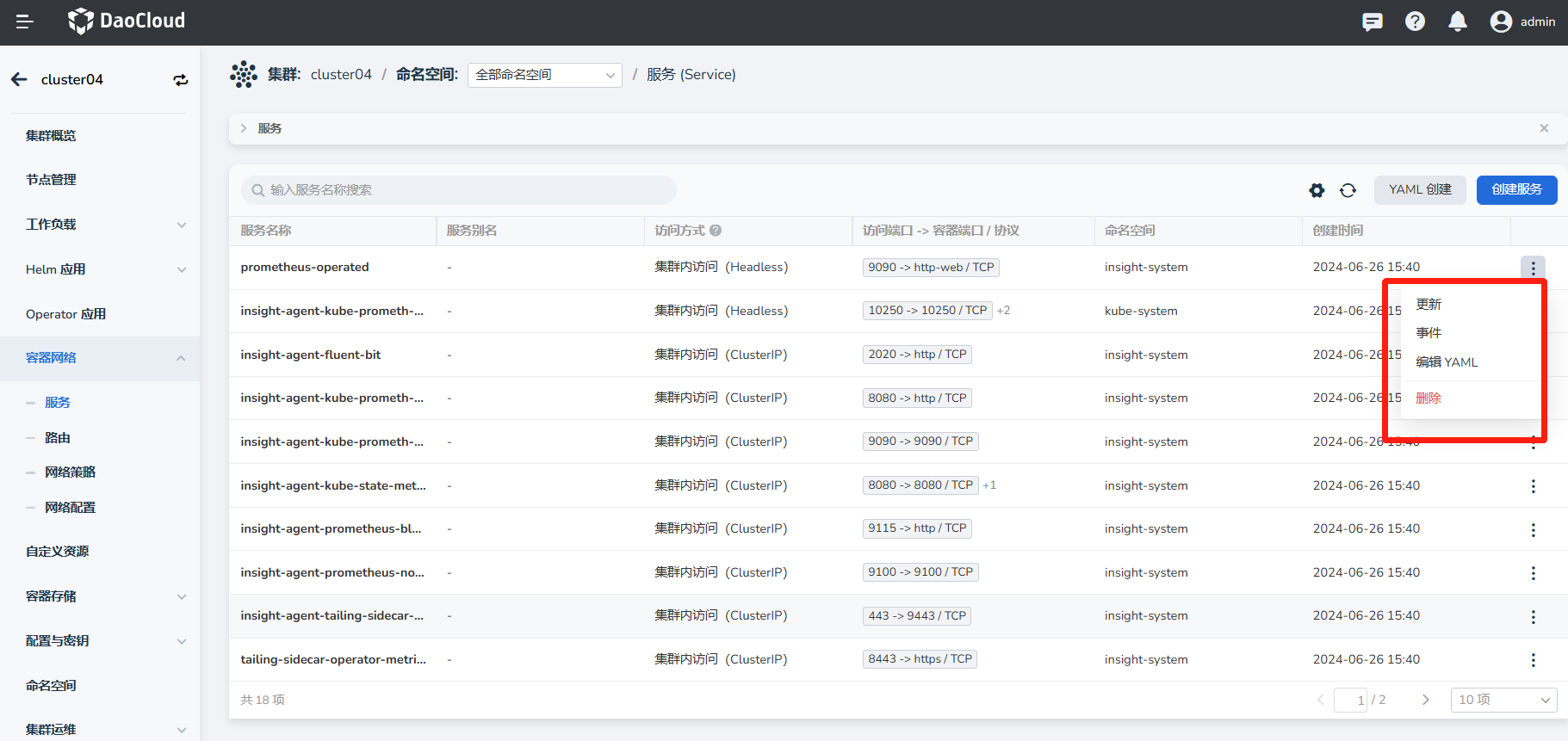Go back using the left arrow
This screenshot has height=741, width=1568.
[20, 80]
